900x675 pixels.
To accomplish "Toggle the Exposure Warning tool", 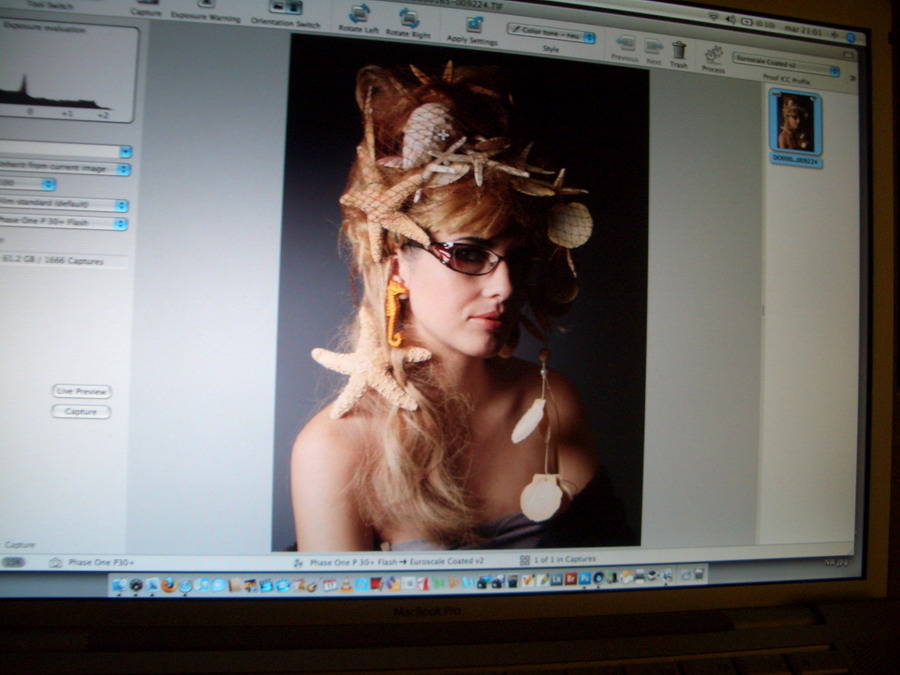I will tap(205, 4).
